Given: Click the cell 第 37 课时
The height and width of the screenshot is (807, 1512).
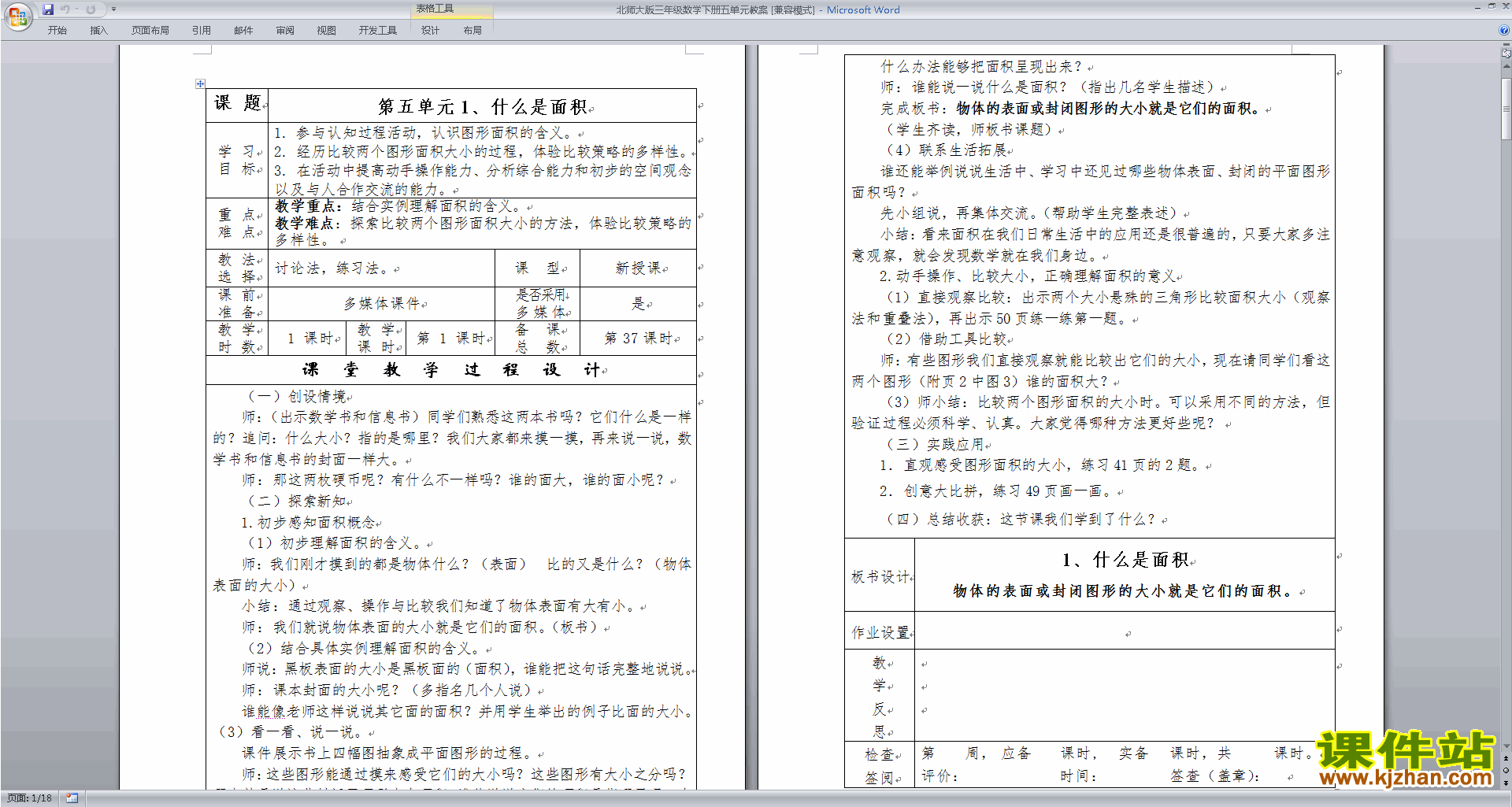Looking at the screenshot, I should click(639, 339).
